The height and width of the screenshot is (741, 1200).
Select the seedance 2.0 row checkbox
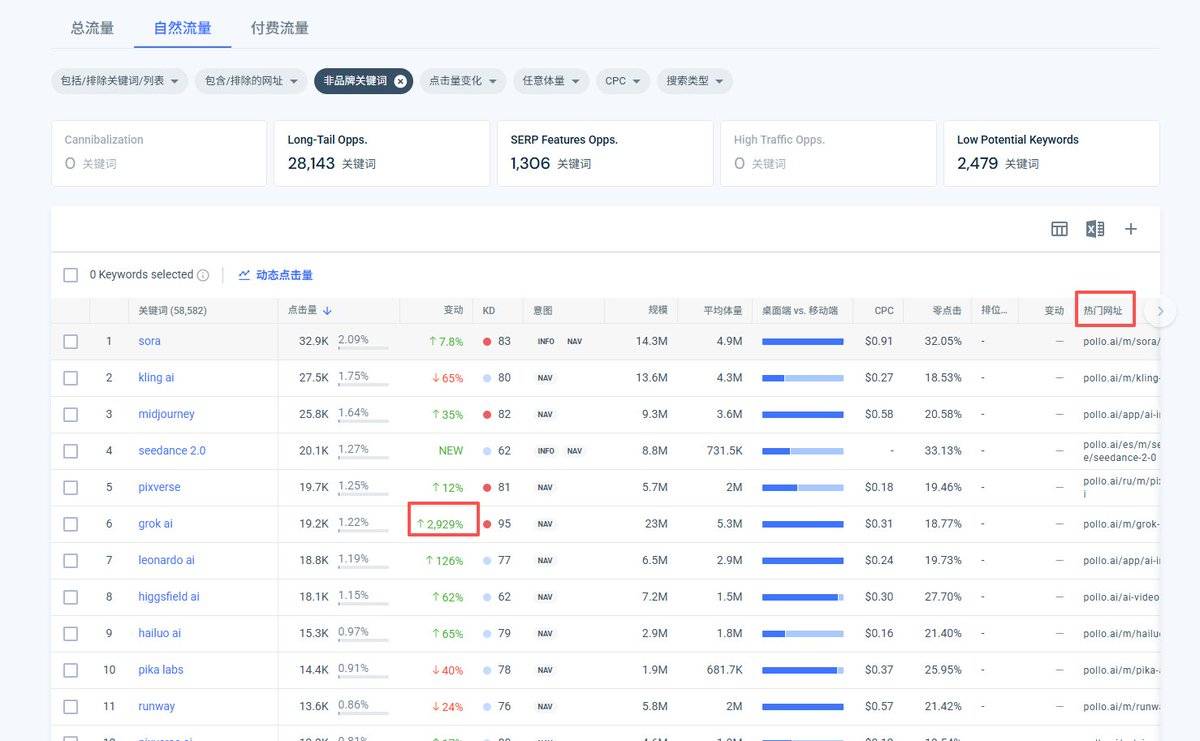coord(70,451)
